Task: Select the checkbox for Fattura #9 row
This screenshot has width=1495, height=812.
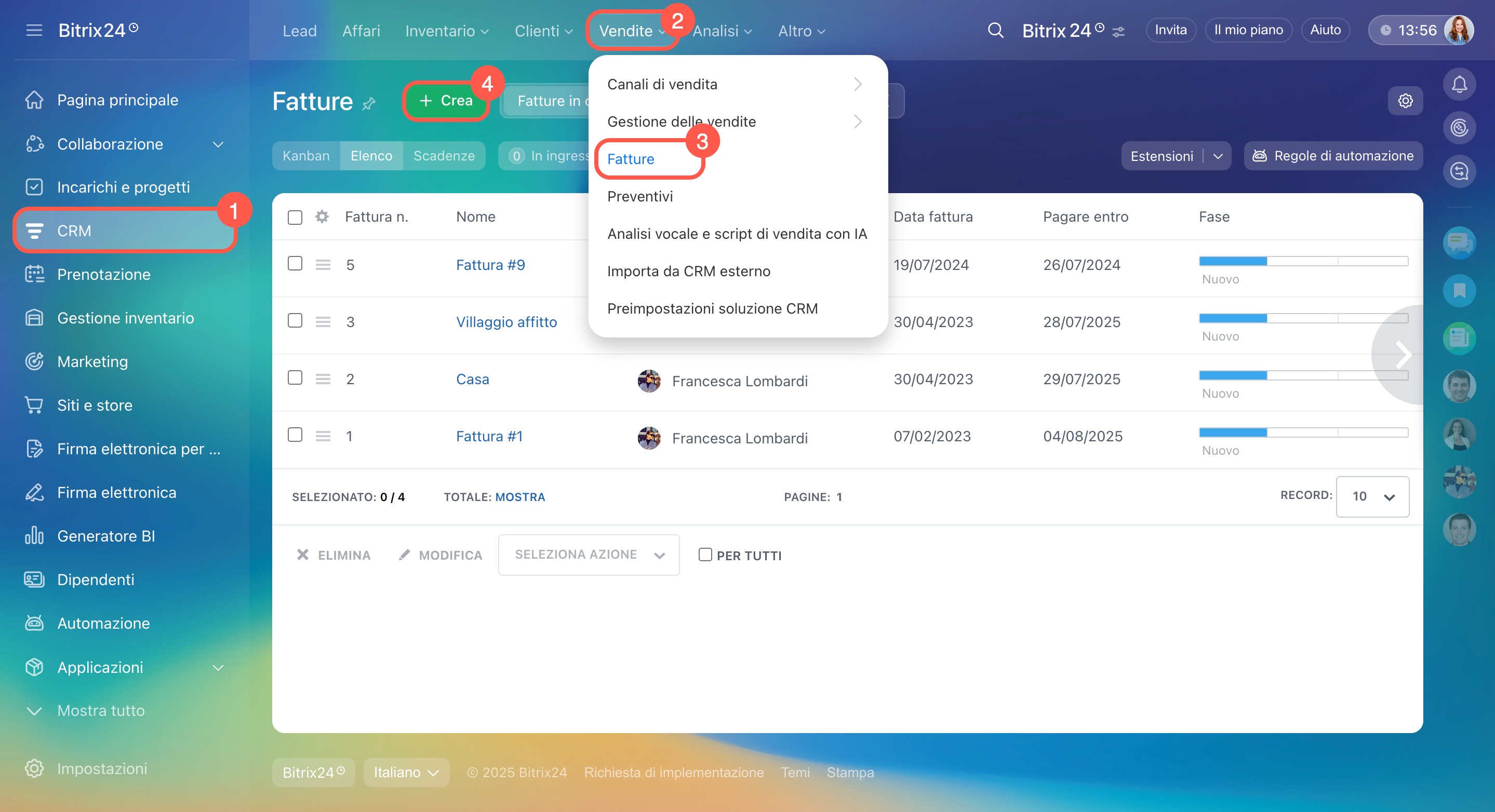Action: click(x=295, y=264)
